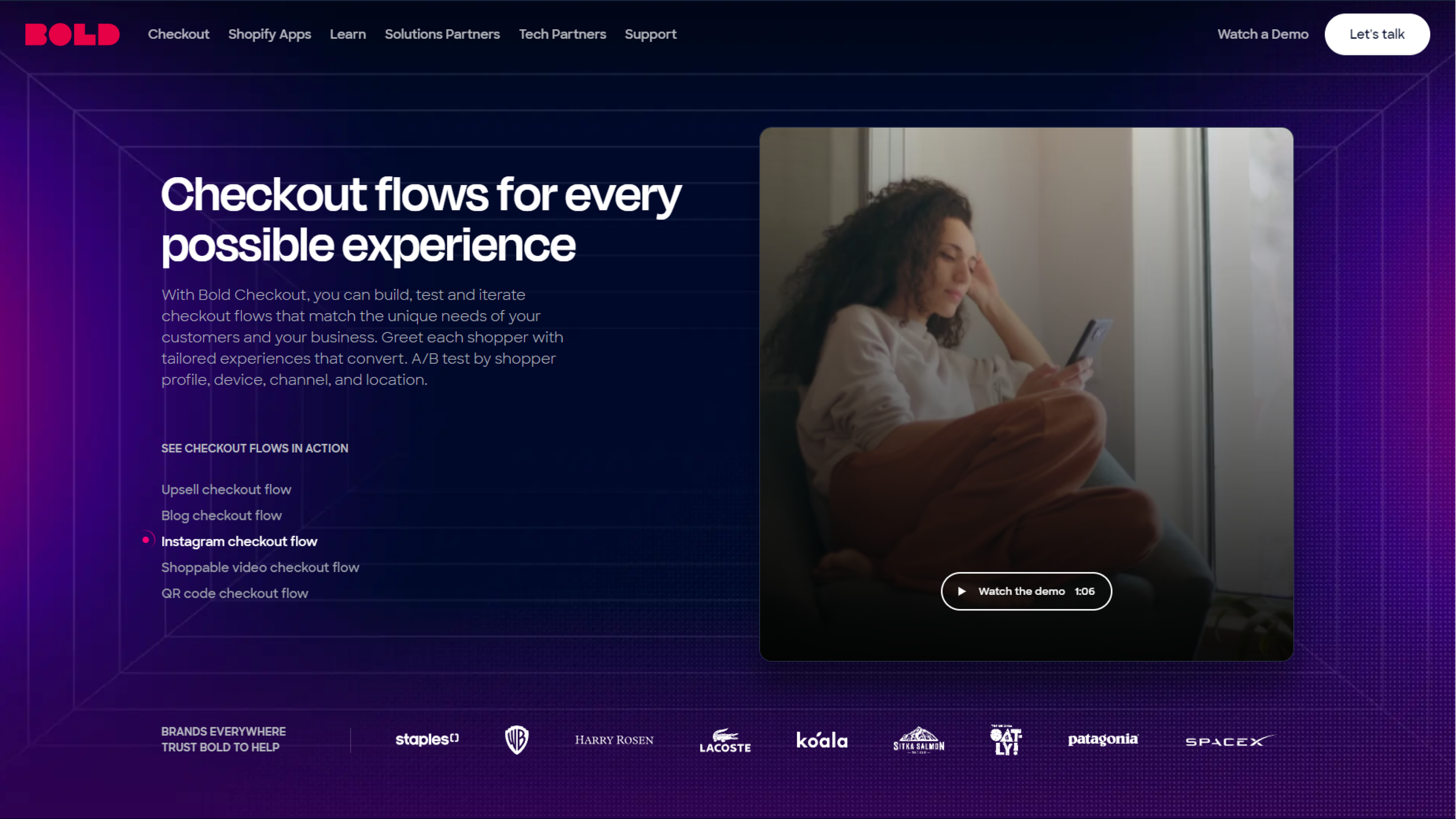Select the Blog checkout flow option
The width and height of the screenshot is (1456, 819).
click(x=221, y=516)
